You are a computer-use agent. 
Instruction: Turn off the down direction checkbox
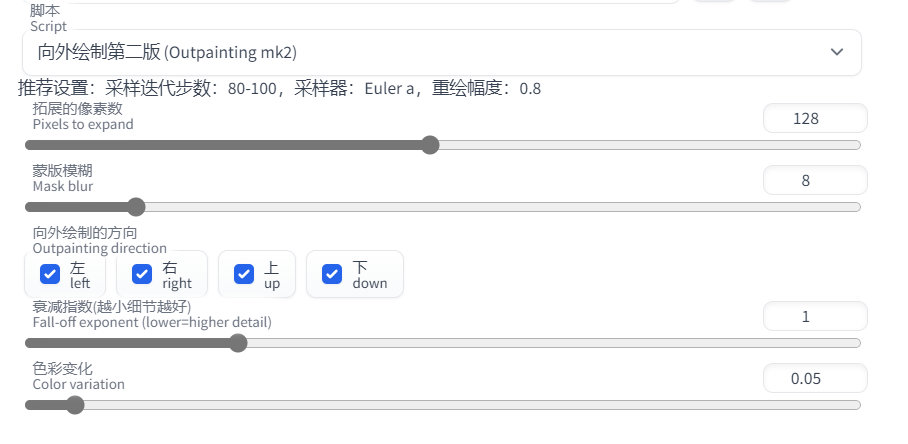pyautogui.click(x=332, y=274)
